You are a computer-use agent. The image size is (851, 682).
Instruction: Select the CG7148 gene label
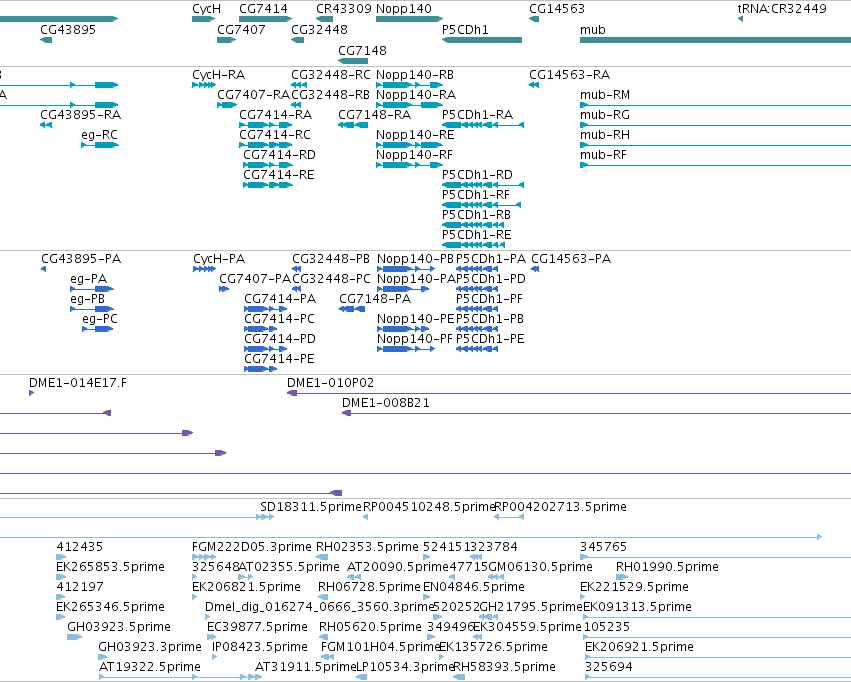pyautogui.click(x=363, y=50)
